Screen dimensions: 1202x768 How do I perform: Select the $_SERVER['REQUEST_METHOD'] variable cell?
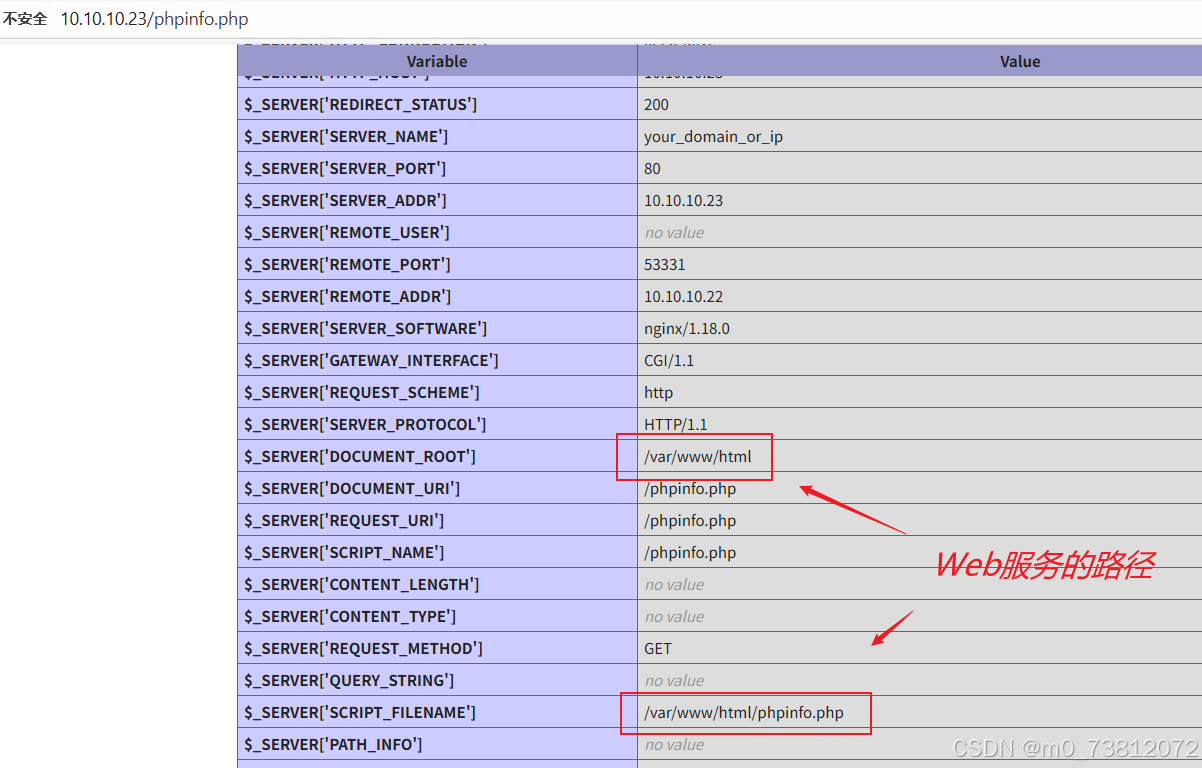click(437, 648)
